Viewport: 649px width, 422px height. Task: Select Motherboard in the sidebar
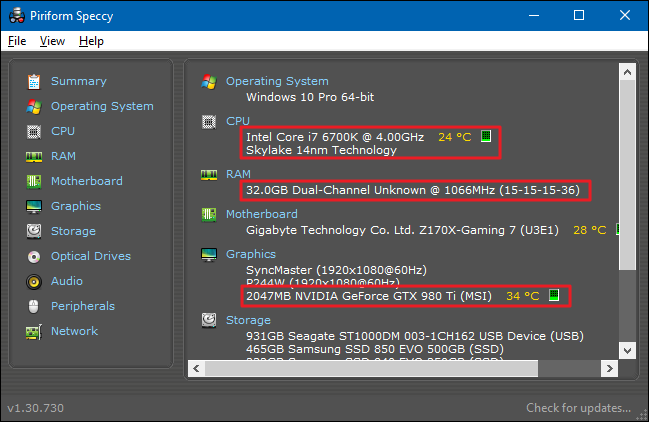pyautogui.click(x=87, y=181)
